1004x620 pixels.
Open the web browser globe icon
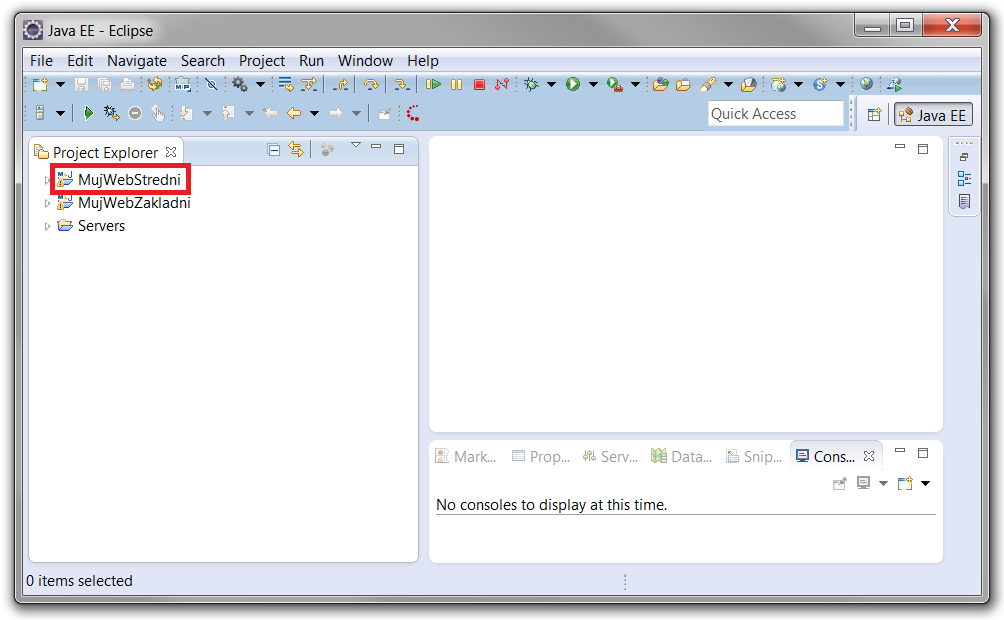pos(866,85)
